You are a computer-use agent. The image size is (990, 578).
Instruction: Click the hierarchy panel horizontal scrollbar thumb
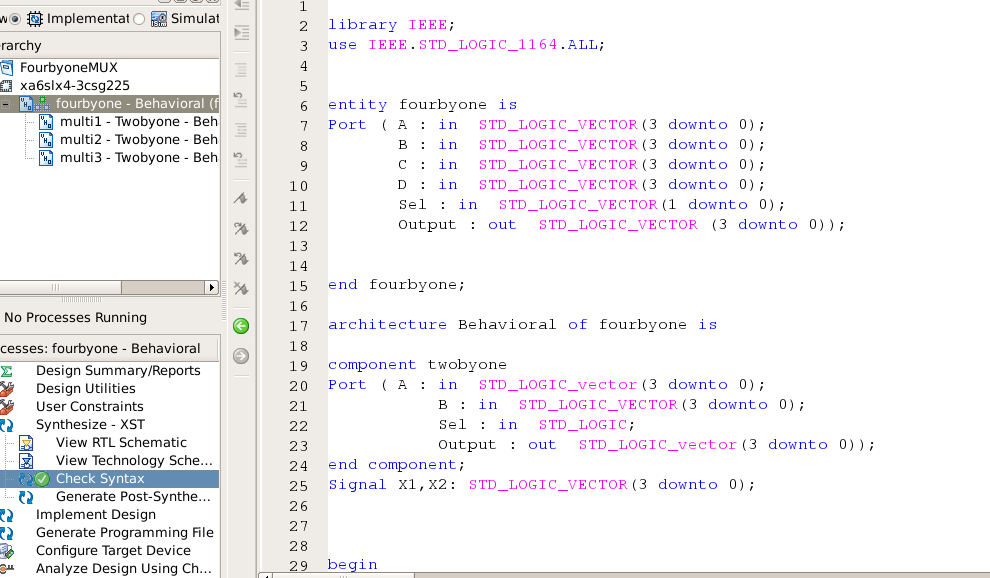click(60, 287)
